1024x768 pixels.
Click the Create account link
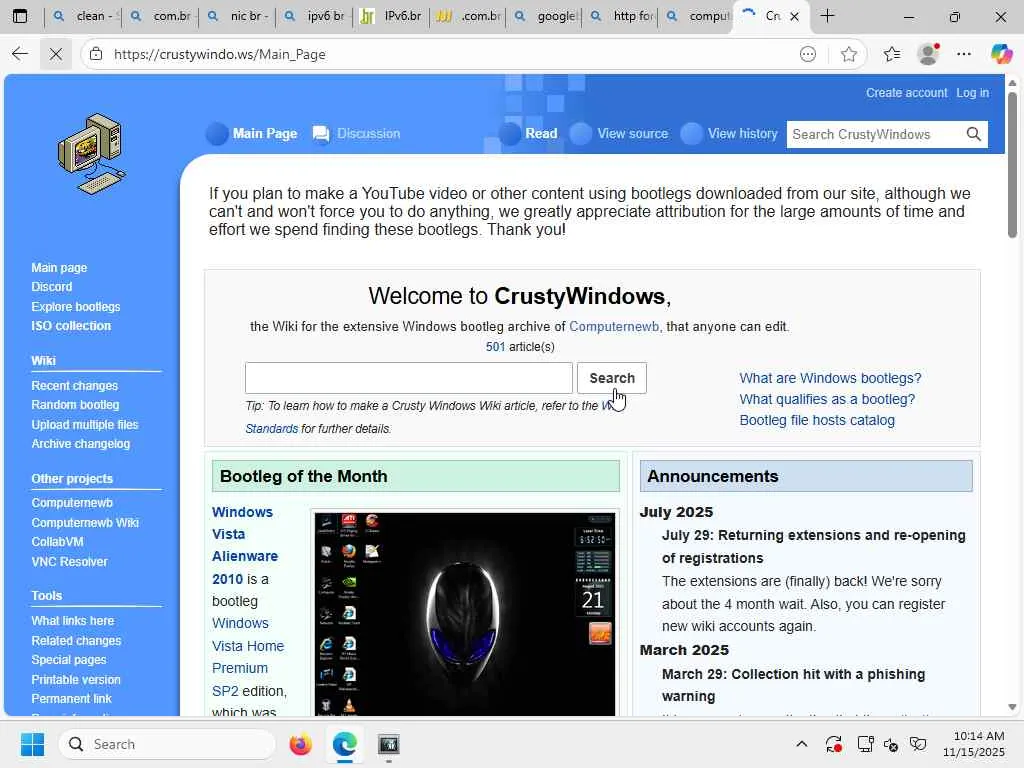[x=906, y=93]
